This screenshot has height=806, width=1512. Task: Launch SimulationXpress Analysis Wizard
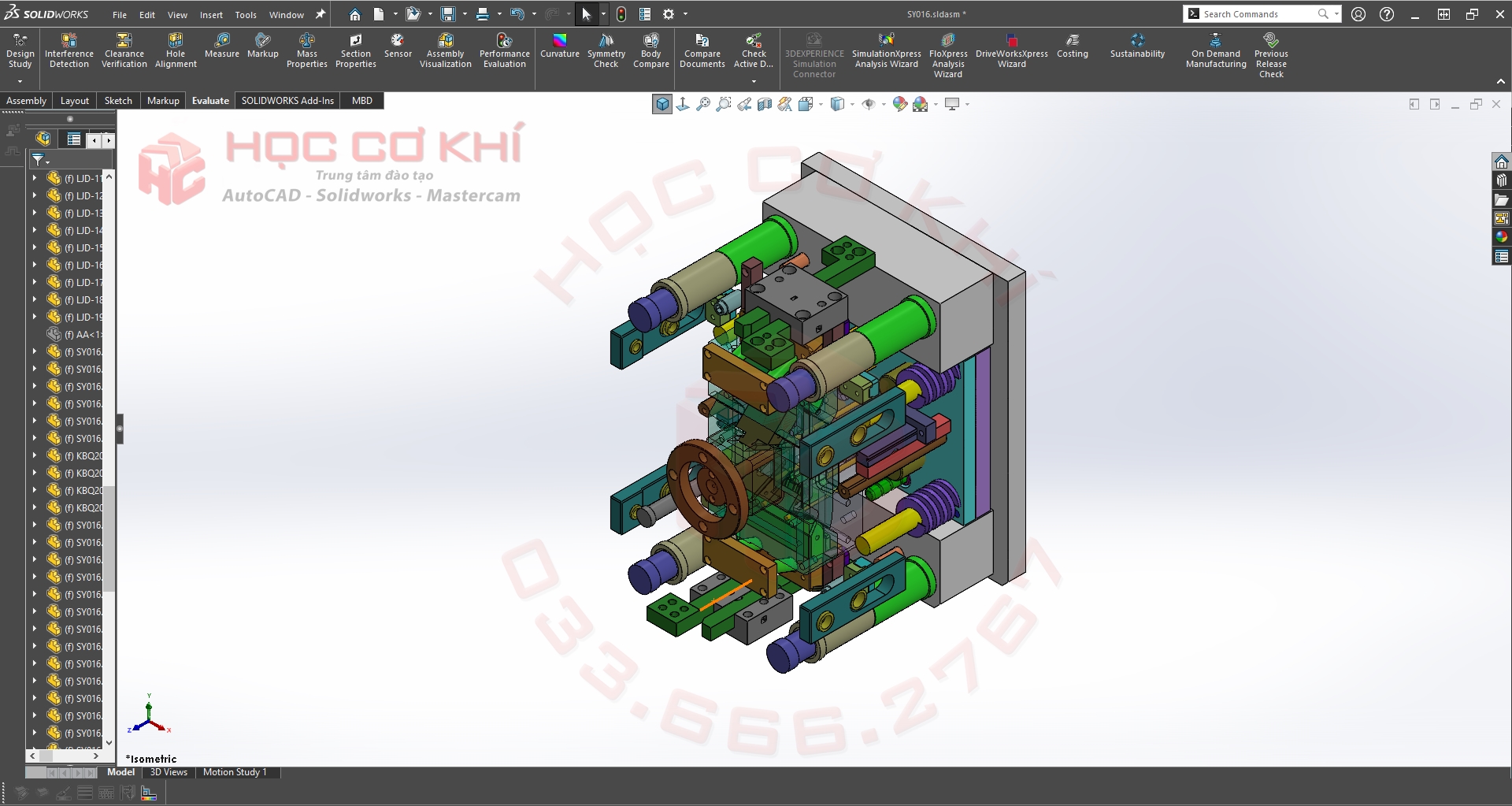click(887, 51)
